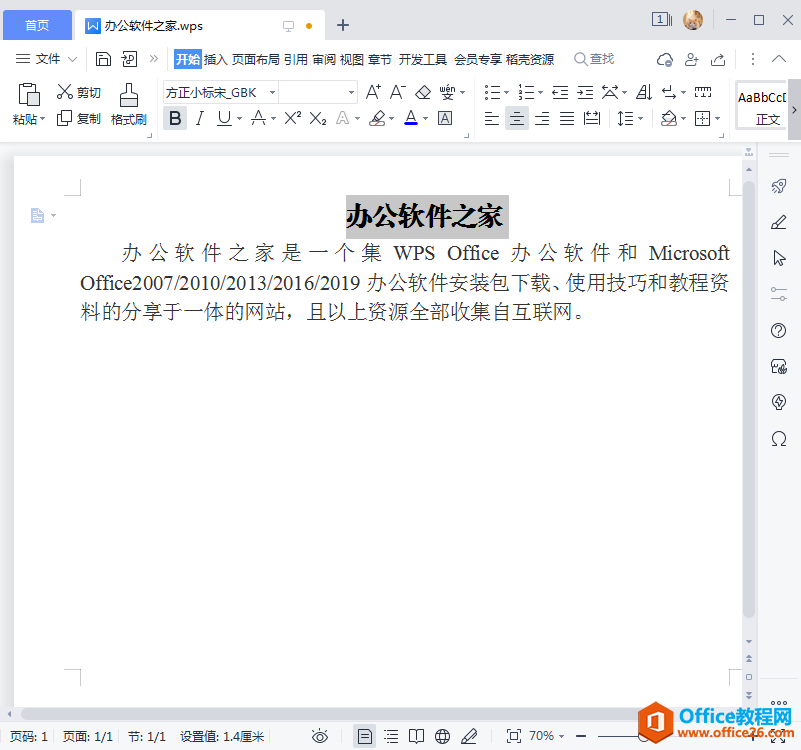Open a new document tab
This screenshot has height=750, width=801.
[343, 25]
